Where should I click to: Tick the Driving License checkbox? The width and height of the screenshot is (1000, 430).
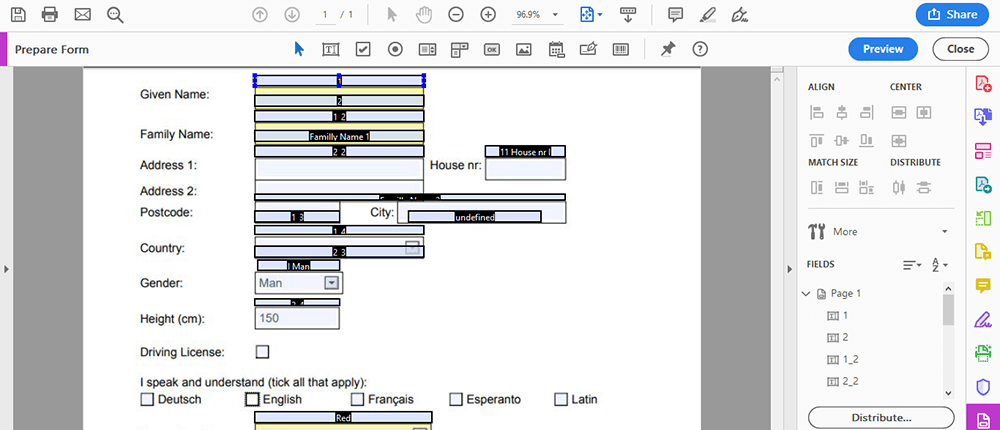[x=263, y=352]
